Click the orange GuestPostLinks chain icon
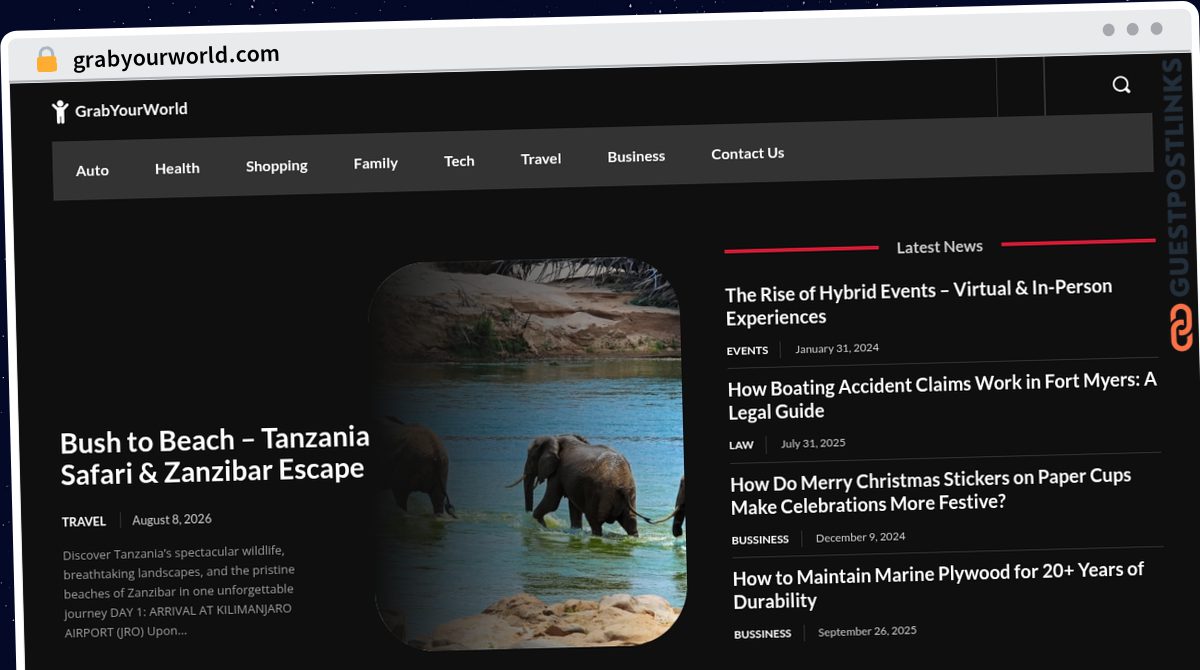 tap(1182, 328)
